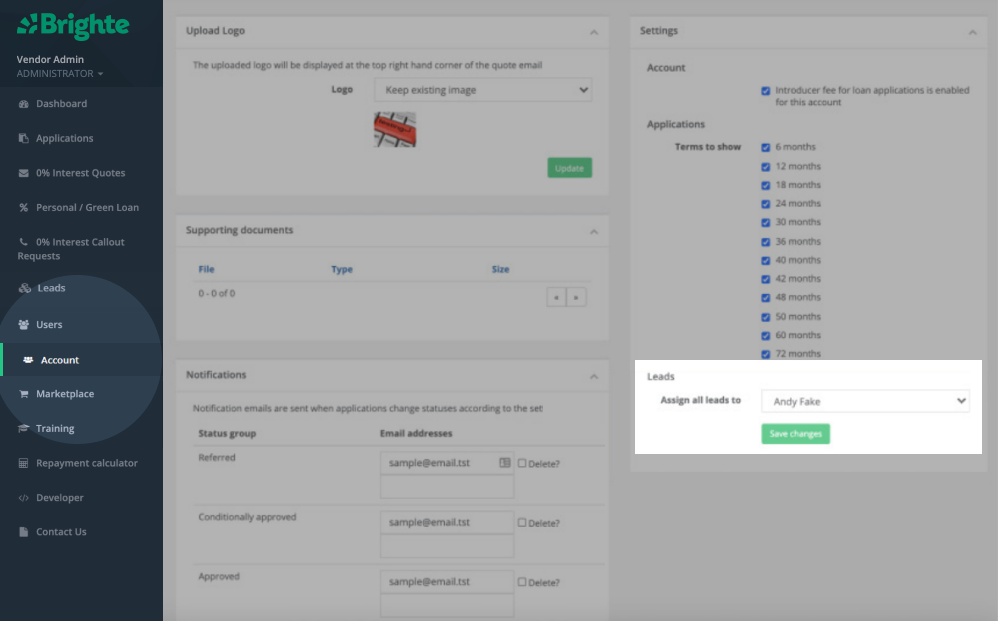Click the uploaded logo thumbnail
Screen dimensions: 998x621
pyautogui.click(x=395, y=130)
